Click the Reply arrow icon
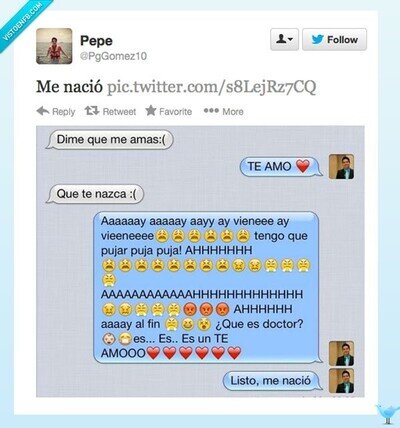Image resolution: width=400 pixels, height=428 pixels. point(43,111)
